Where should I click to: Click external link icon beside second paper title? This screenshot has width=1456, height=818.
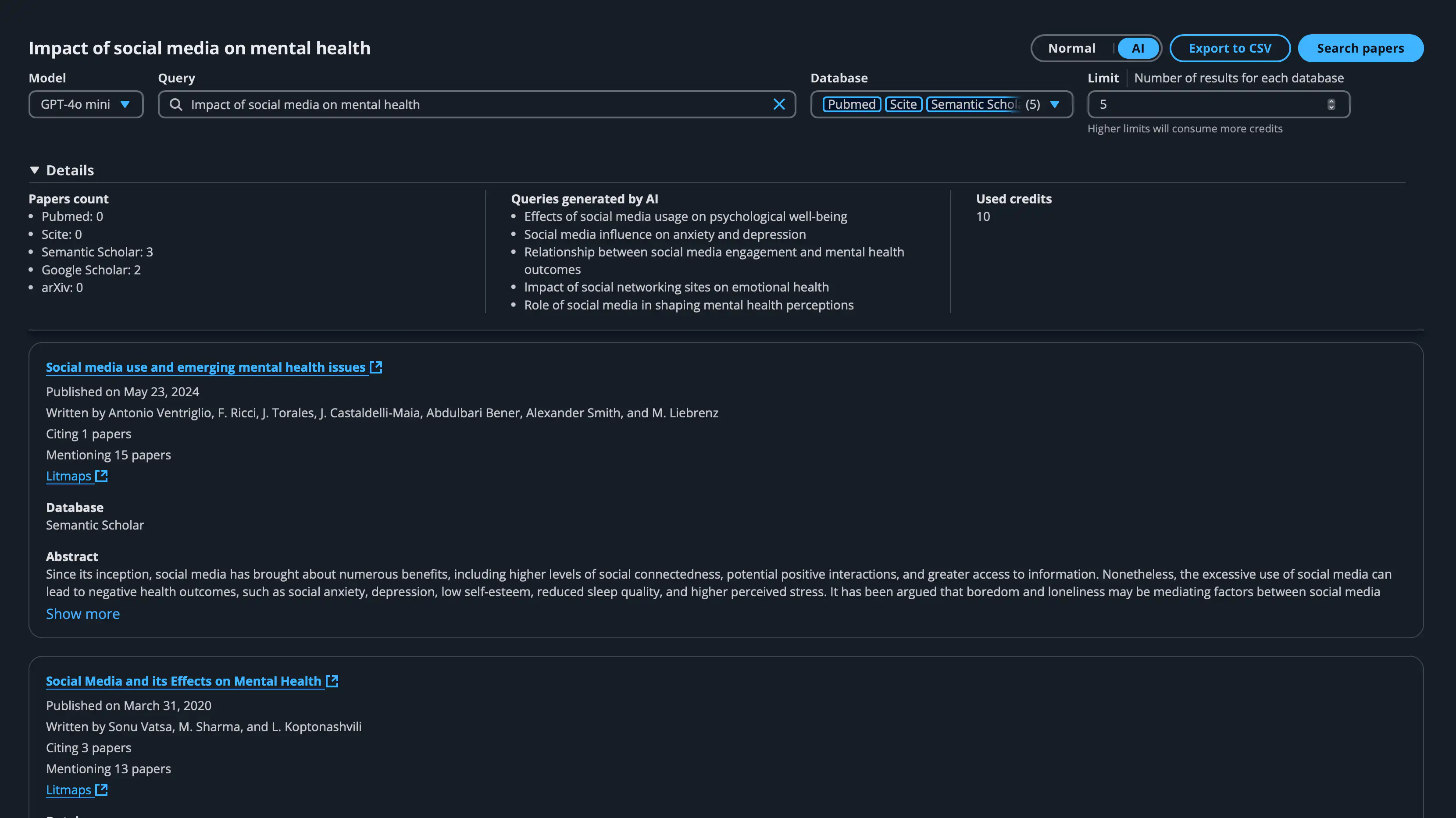(x=332, y=681)
